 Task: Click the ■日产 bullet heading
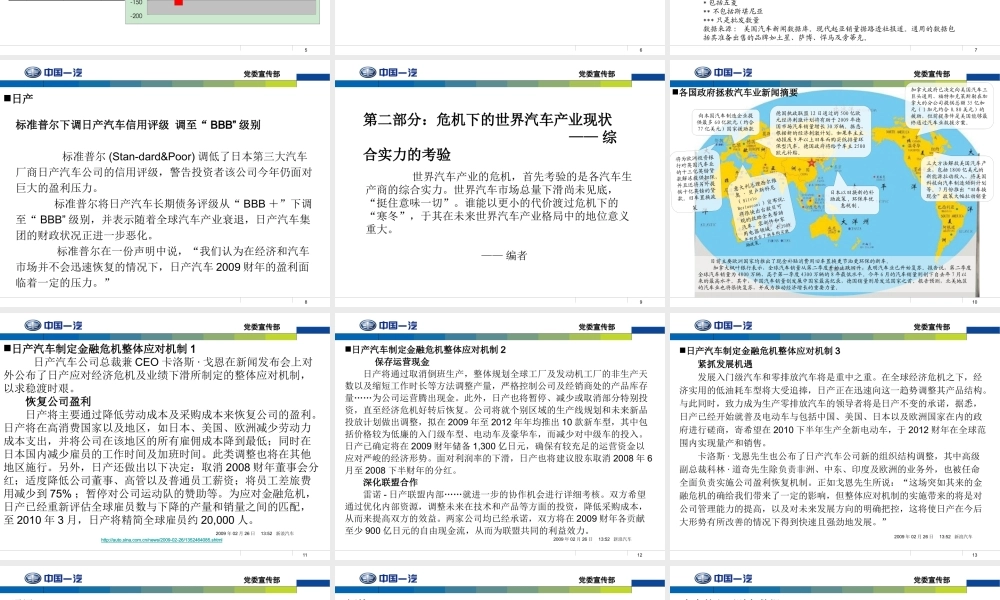(18, 98)
